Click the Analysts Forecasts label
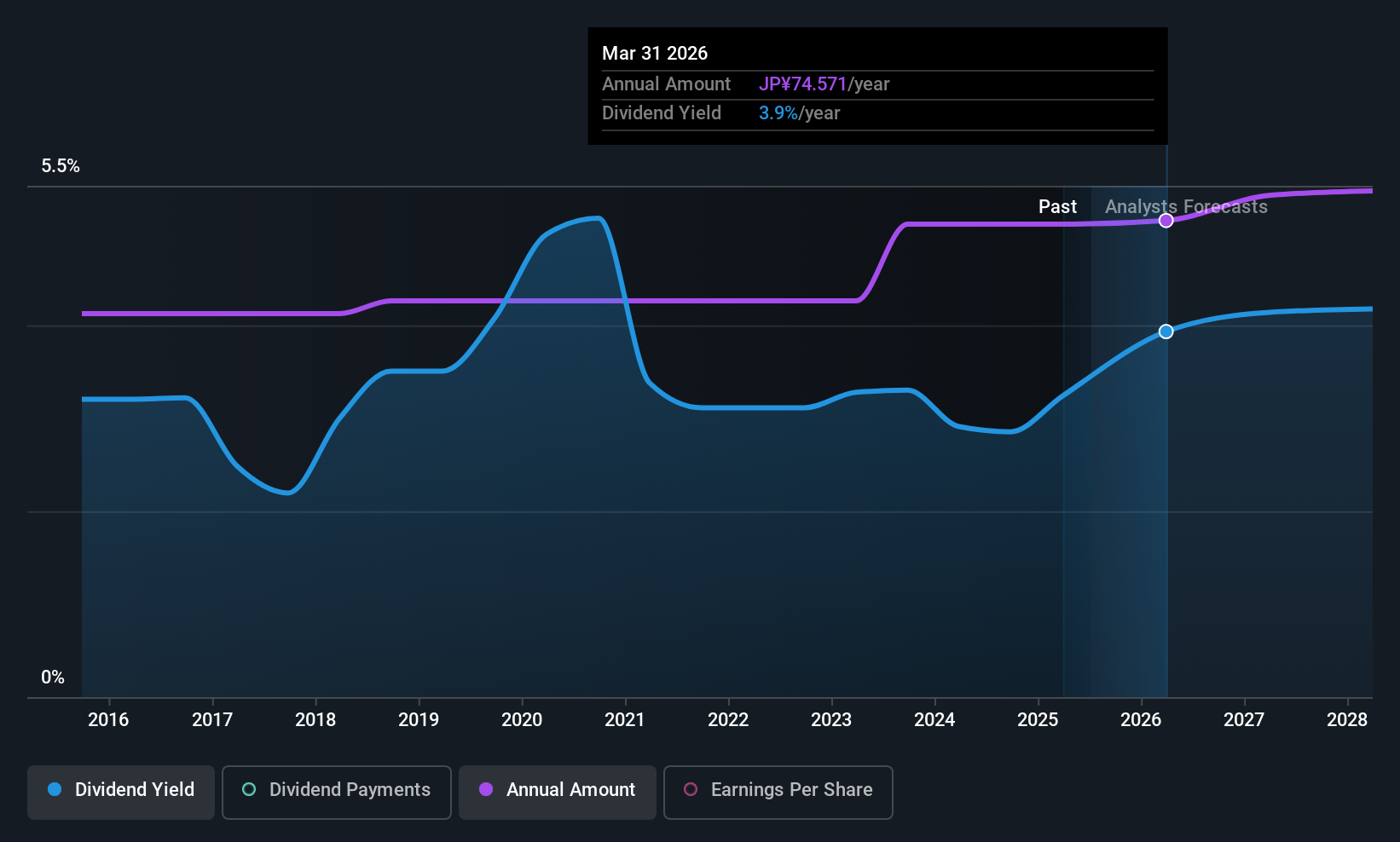 [1186, 207]
